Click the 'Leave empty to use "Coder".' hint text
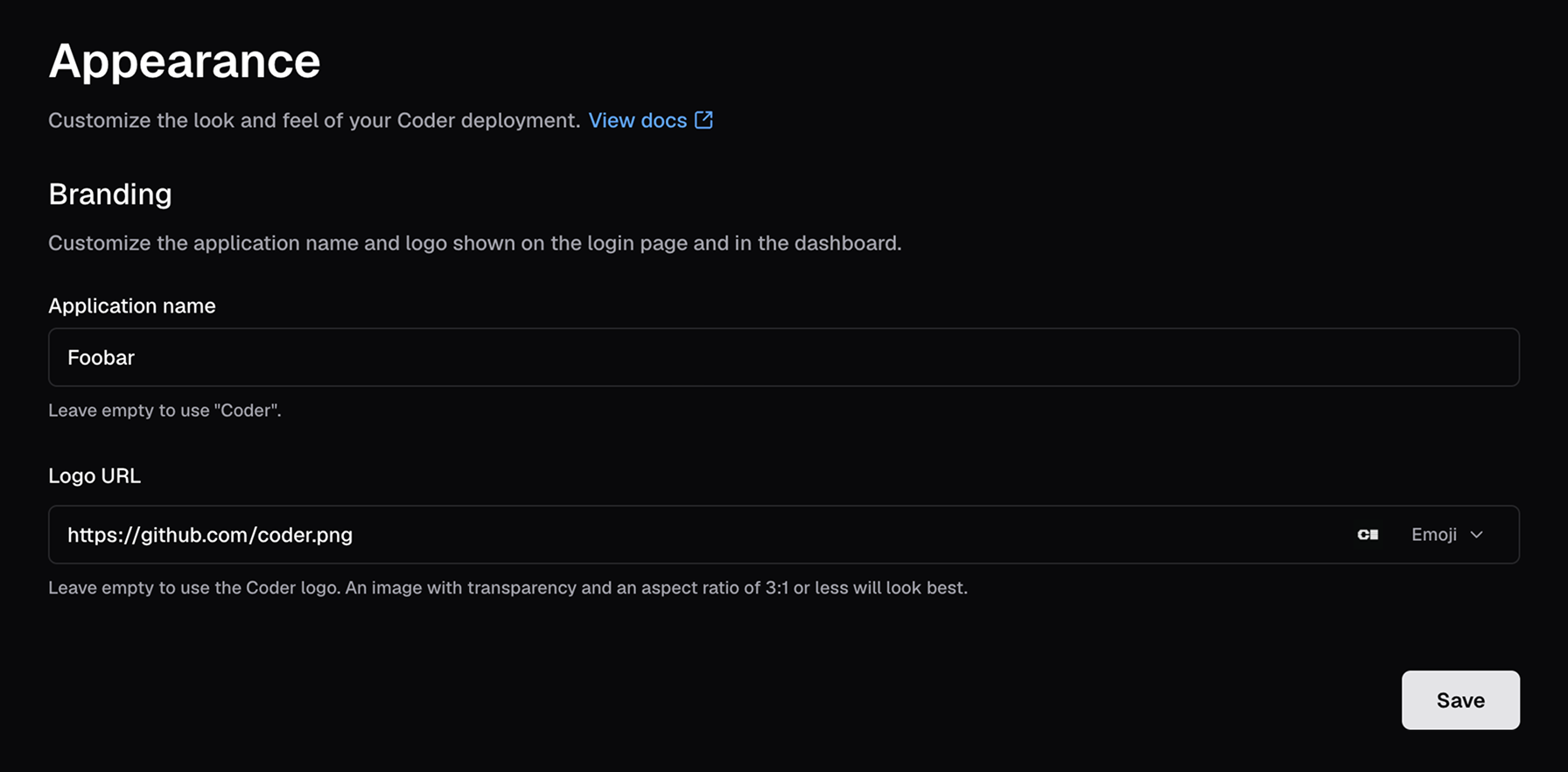This screenshot has width=1568, height=772. pos(164,411)
